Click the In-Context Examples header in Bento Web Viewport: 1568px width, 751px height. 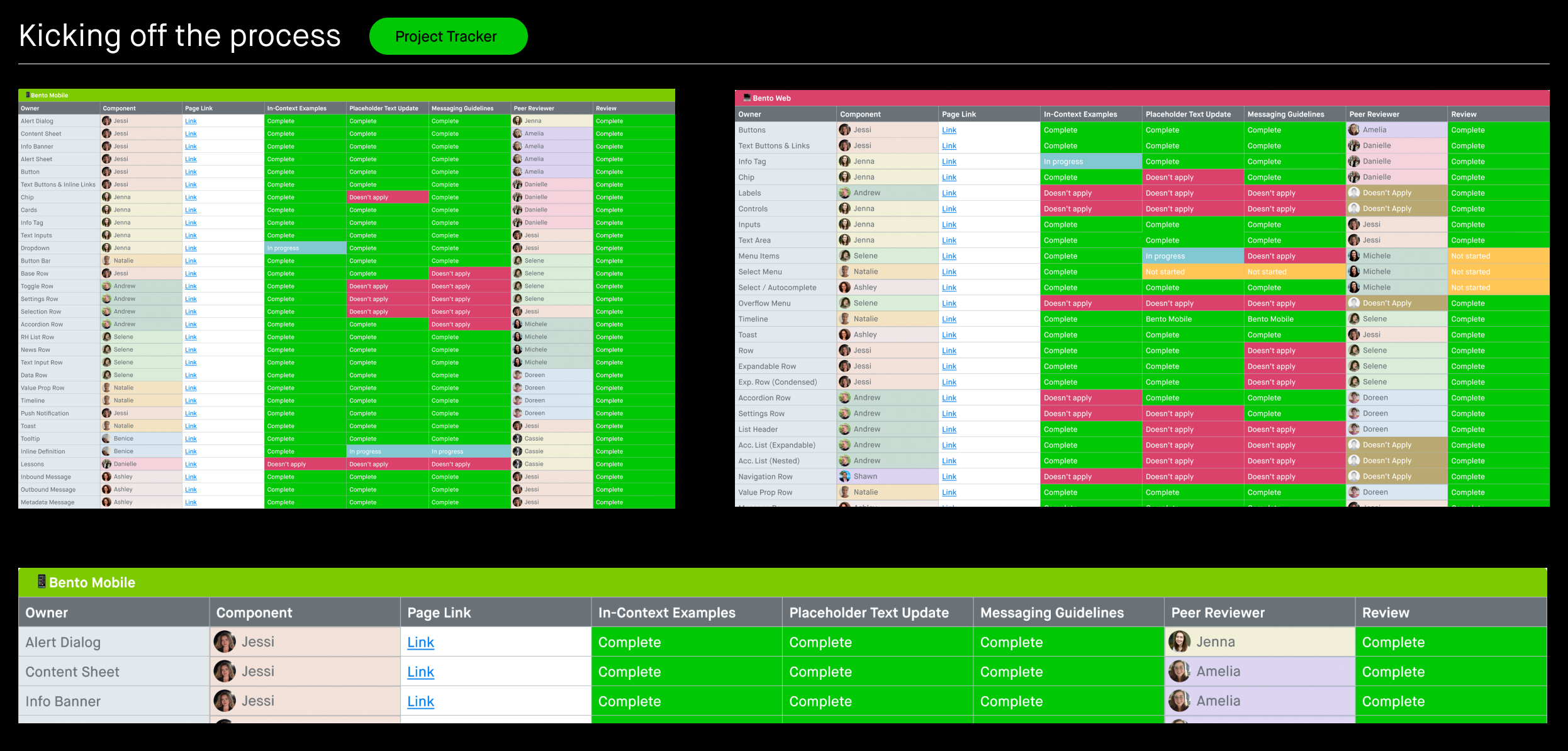point(1080,114)
